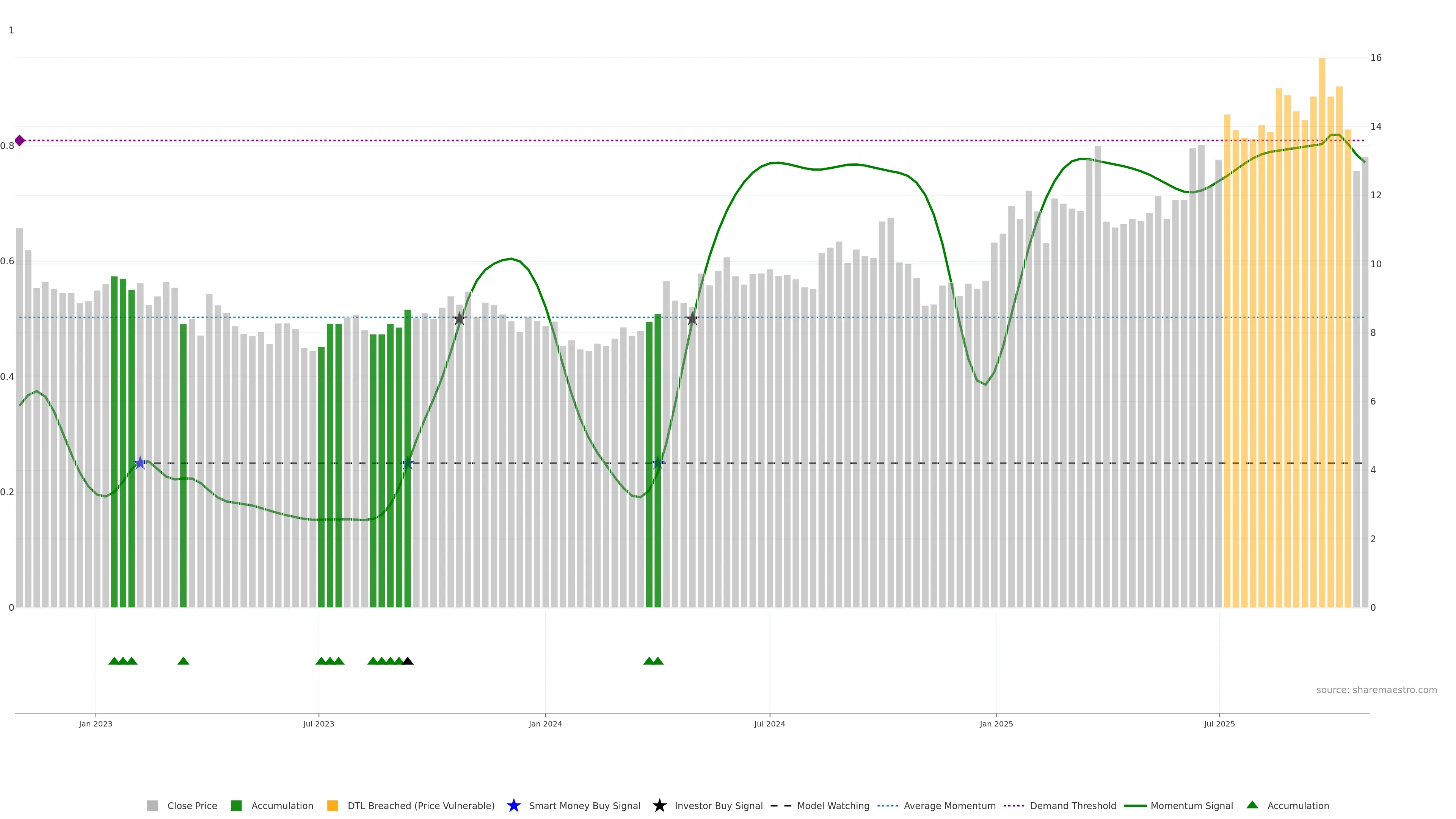
Task: Click the first black Investor Buy star
Action: (460, 319)
